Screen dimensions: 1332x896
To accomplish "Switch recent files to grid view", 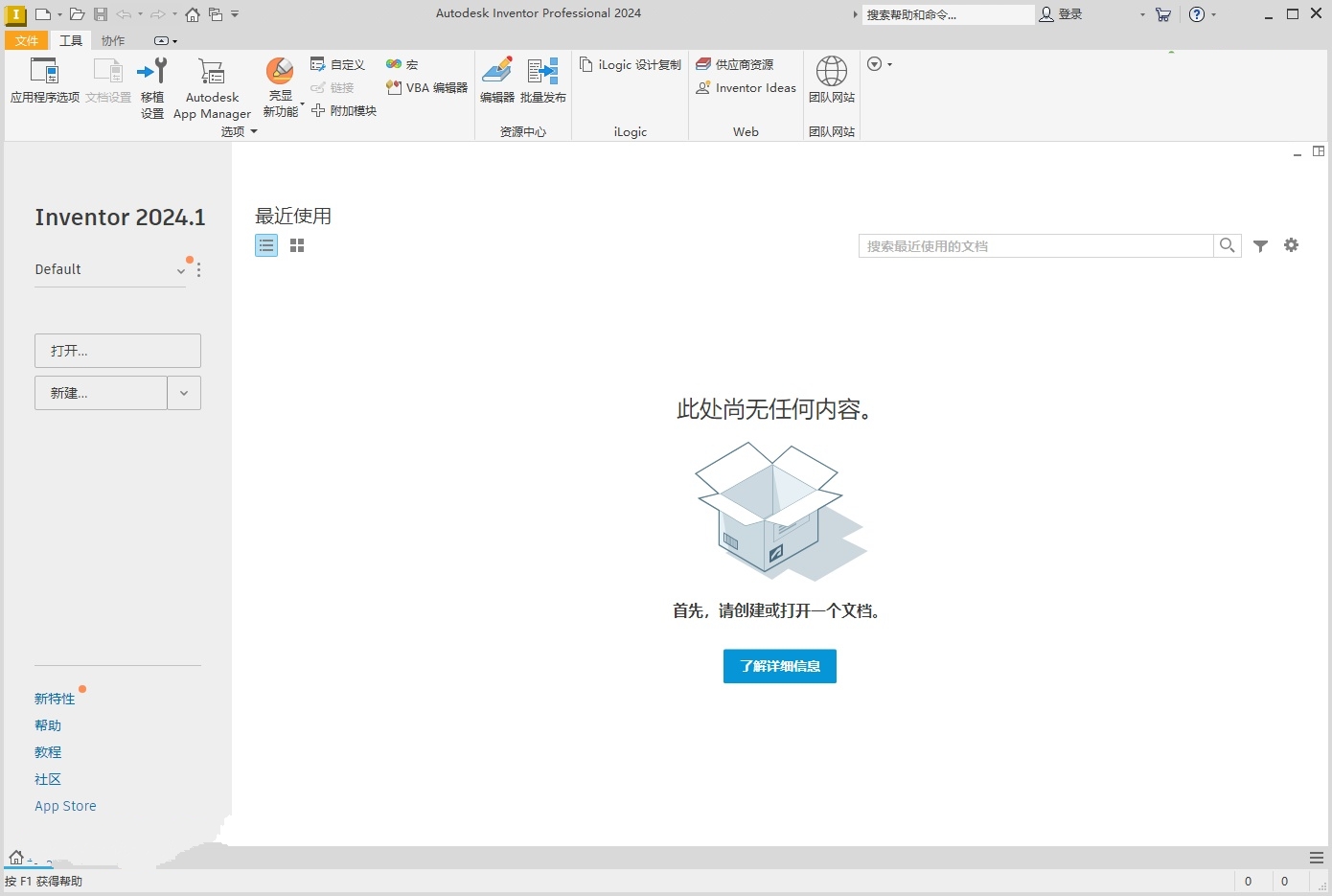I will (x=297, y=245).
